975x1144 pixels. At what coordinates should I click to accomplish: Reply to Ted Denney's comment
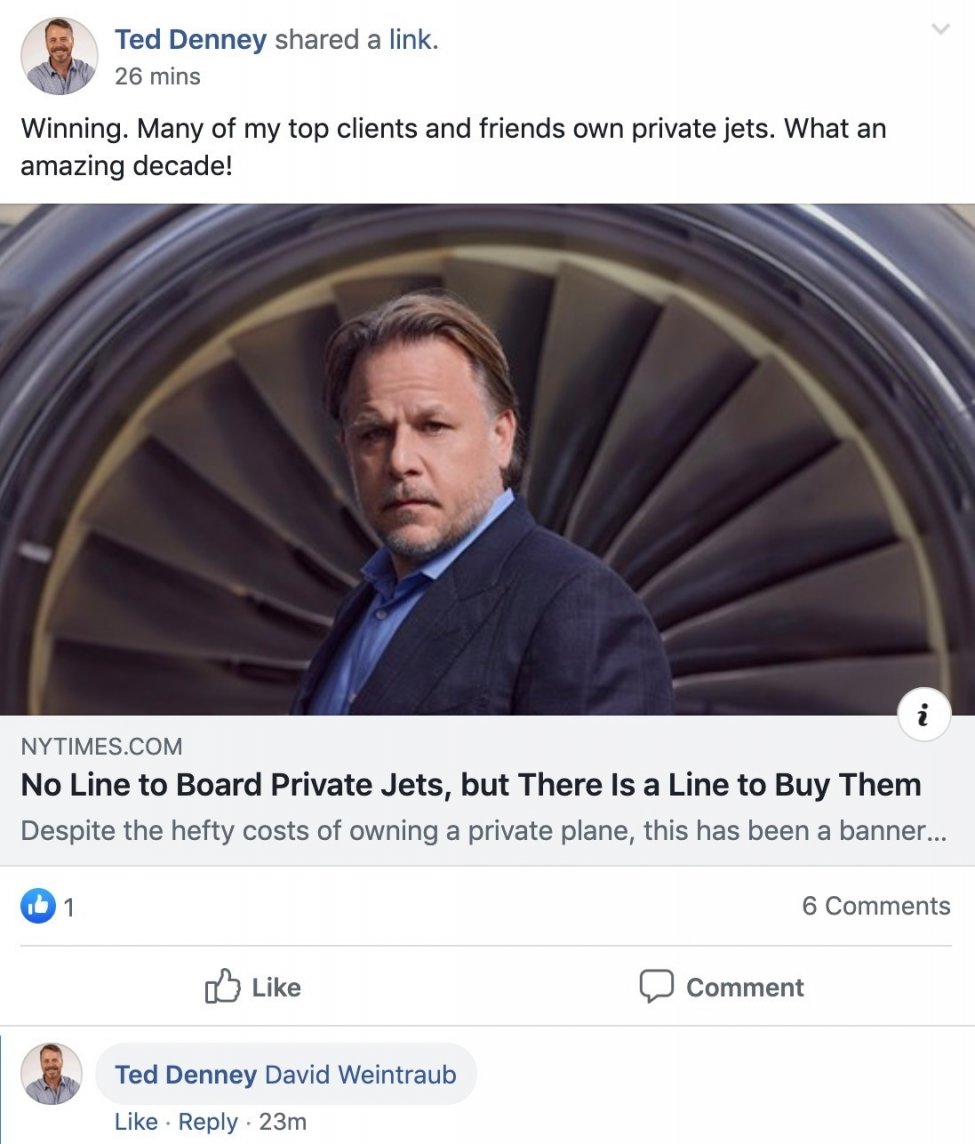(x=208, y=1122)
